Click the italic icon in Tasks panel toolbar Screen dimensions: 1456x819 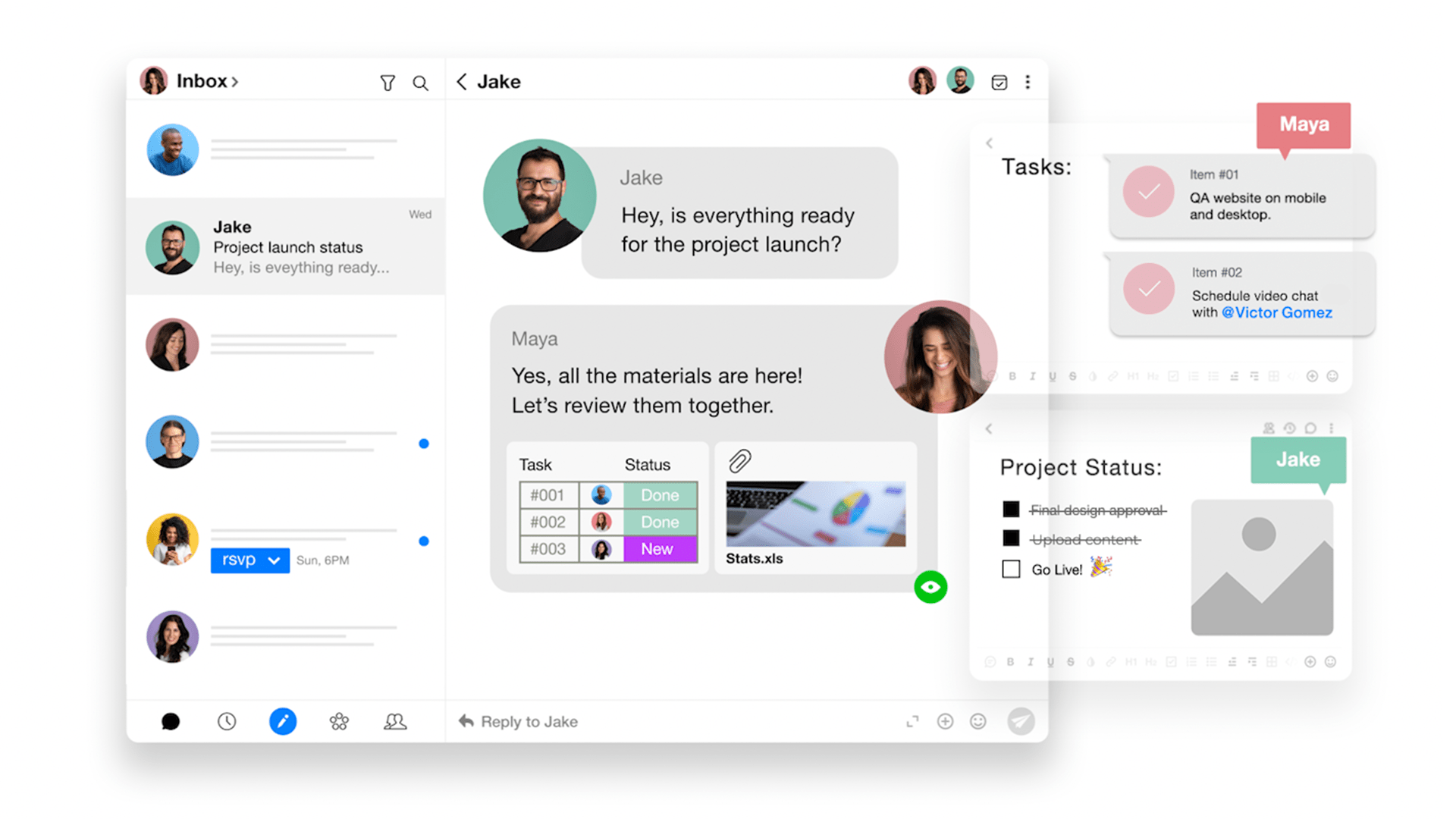coord(1033,376)
